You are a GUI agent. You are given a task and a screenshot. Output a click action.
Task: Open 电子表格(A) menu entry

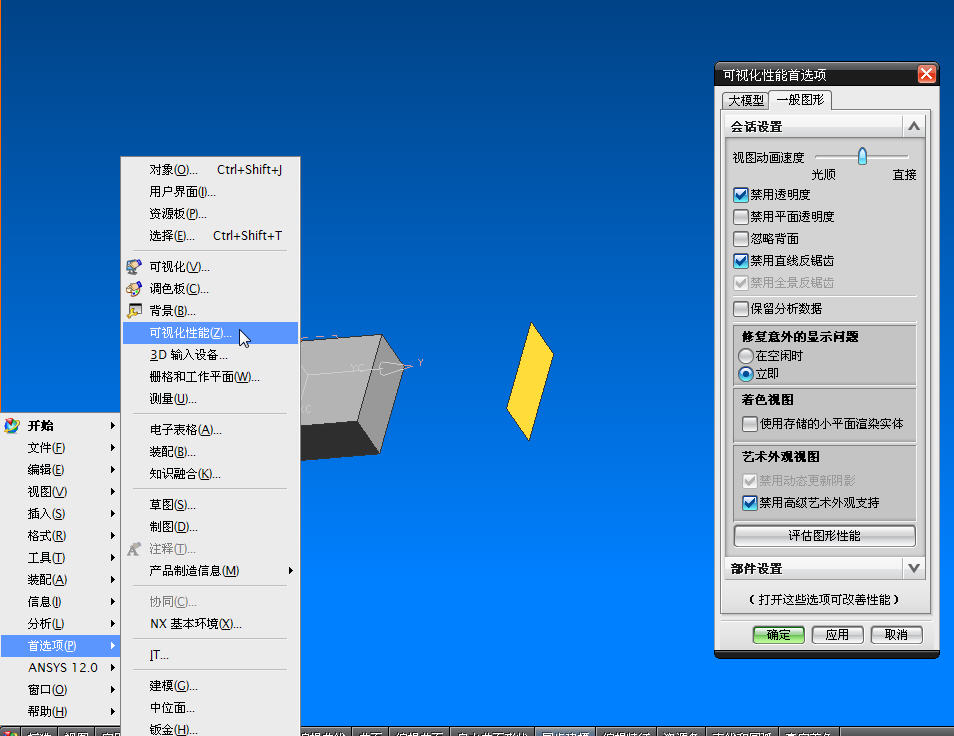[211, 429]
